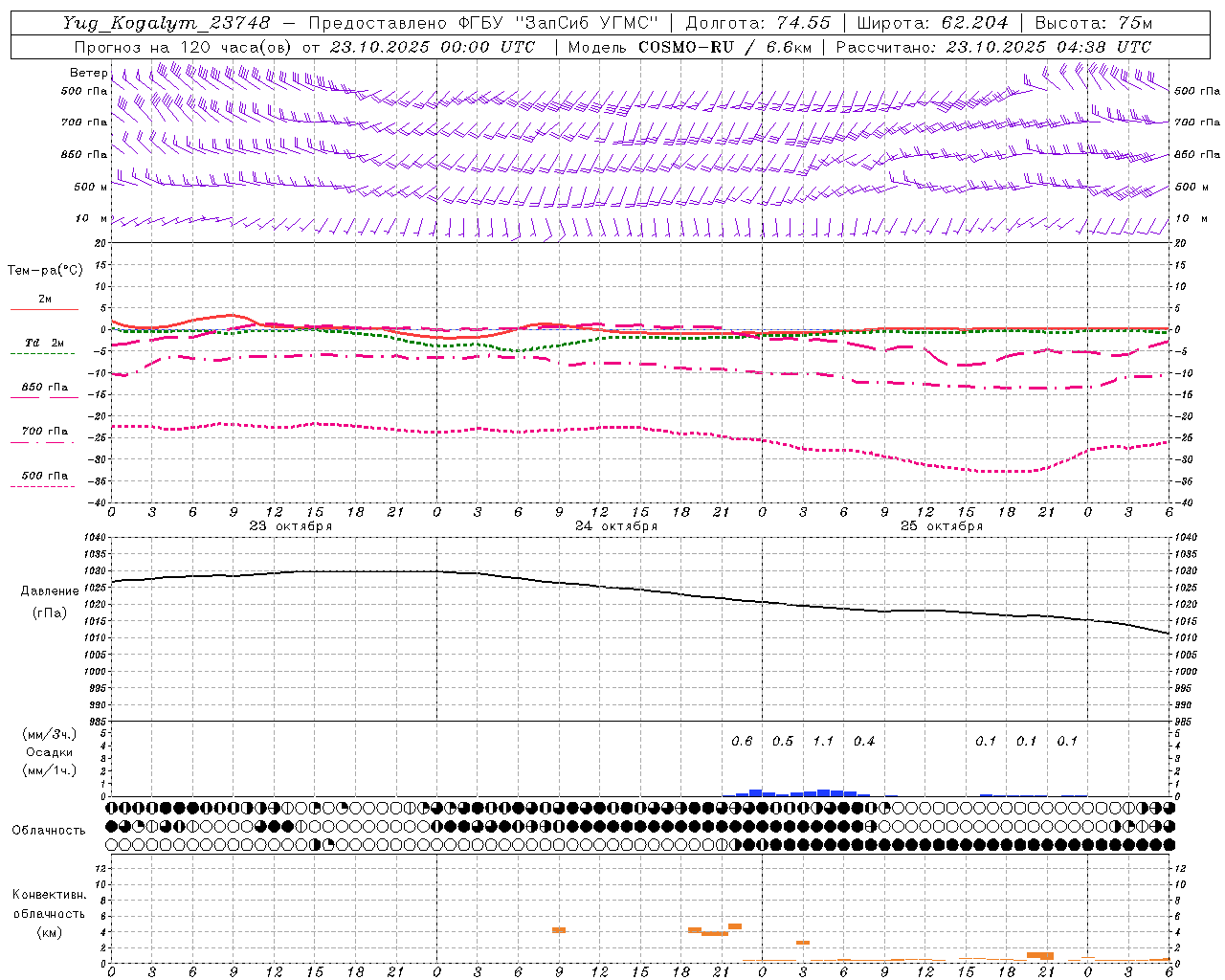Select the Широта: 62.204 header field

(933, 23)
